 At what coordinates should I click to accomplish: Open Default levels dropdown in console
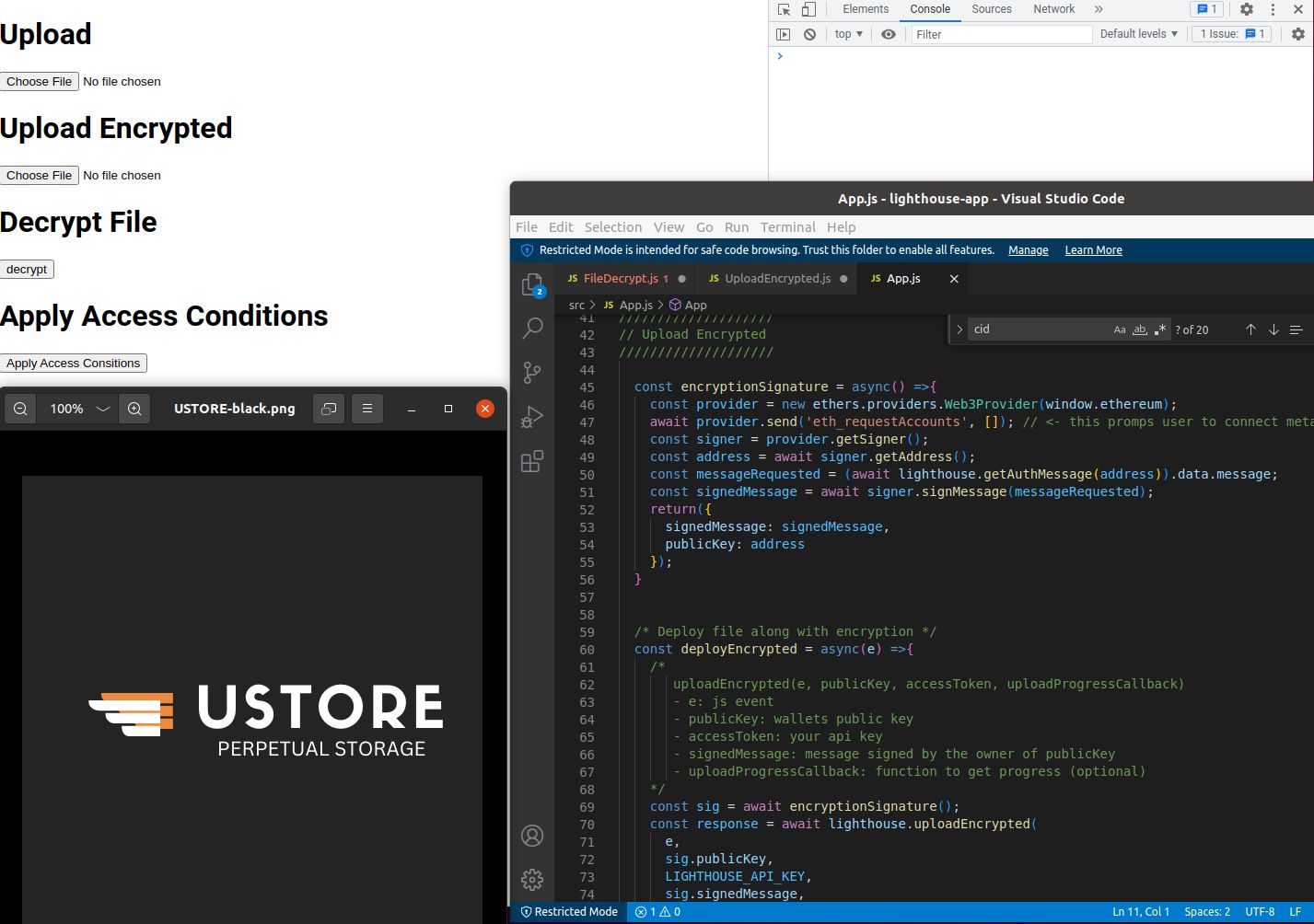pos(1139,34)
